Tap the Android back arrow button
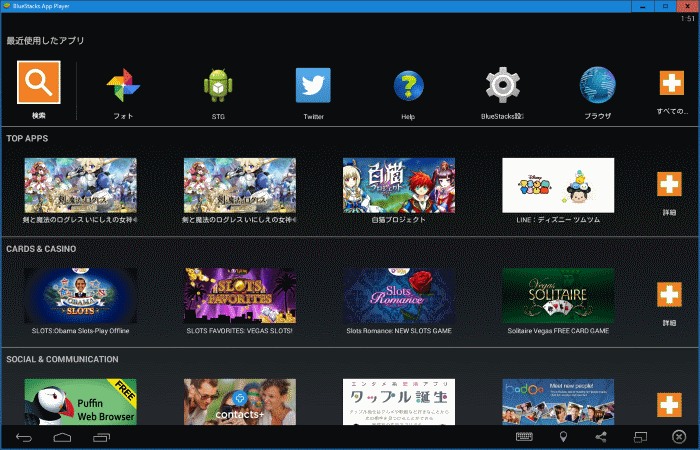700x450 pixels. pos(24,438)
